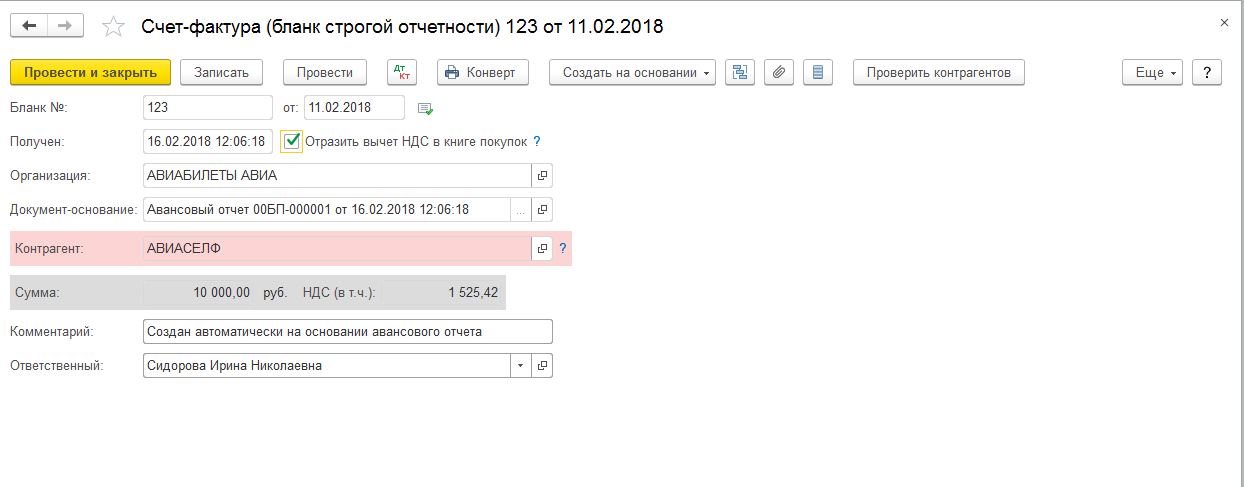Open document structure icon in toolbar

click(740, 72)
